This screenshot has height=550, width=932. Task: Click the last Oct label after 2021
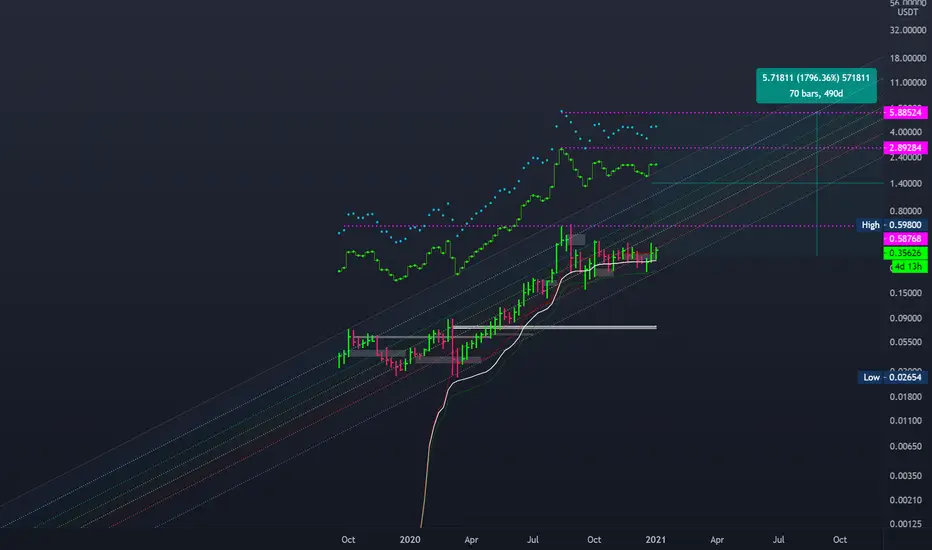pos(839,540)
